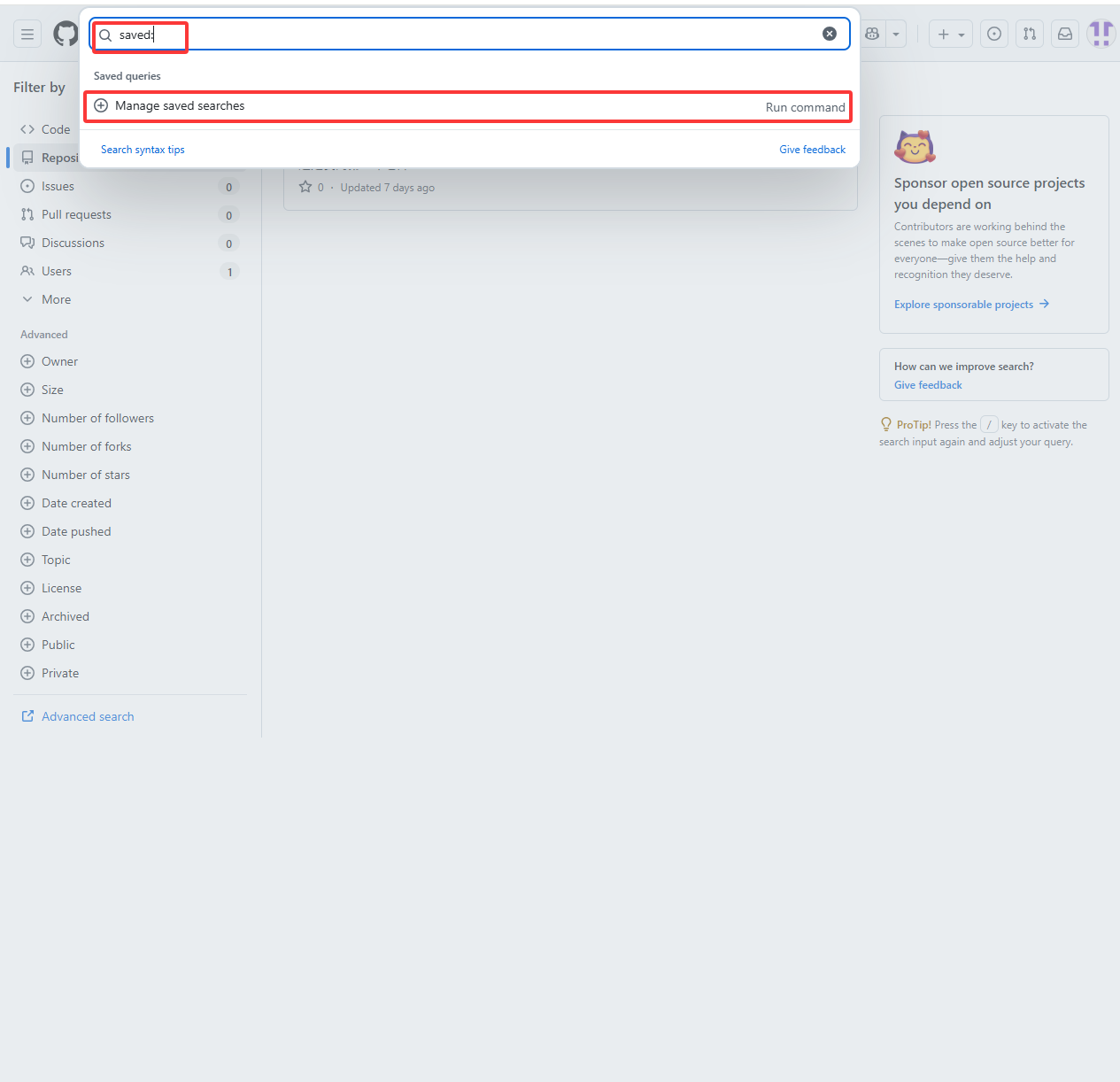Open the Issues icon in header
Viewport: 1120px width, 1082px height.
pos(994,34)
